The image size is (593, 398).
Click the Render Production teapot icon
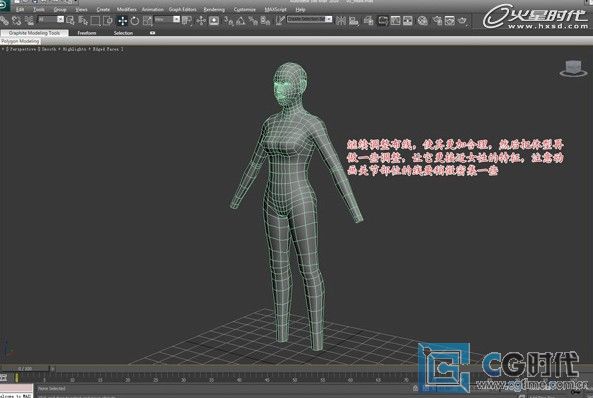click(462, 20)
